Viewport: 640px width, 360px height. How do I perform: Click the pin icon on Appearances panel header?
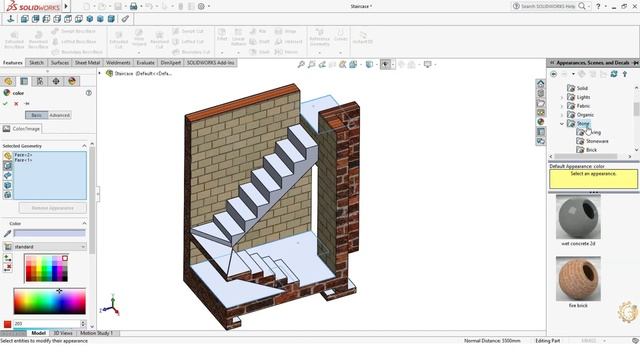point(635,63)
